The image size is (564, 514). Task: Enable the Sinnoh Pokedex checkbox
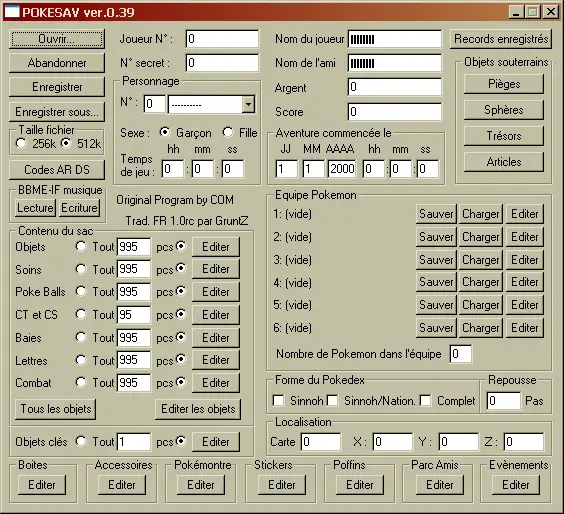pos(278,400)
